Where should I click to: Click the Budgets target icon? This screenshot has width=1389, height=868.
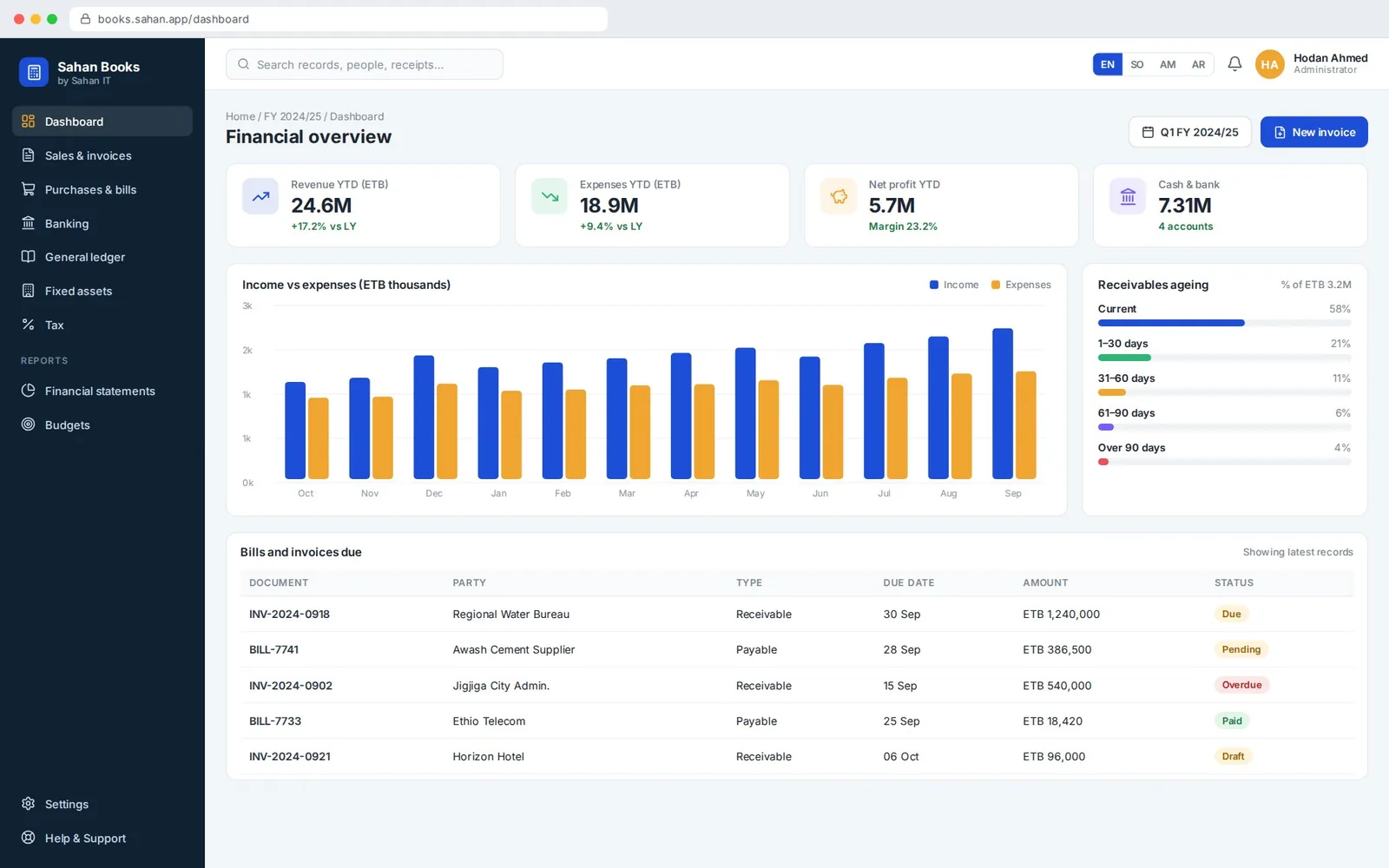click(x=29, y=424)
